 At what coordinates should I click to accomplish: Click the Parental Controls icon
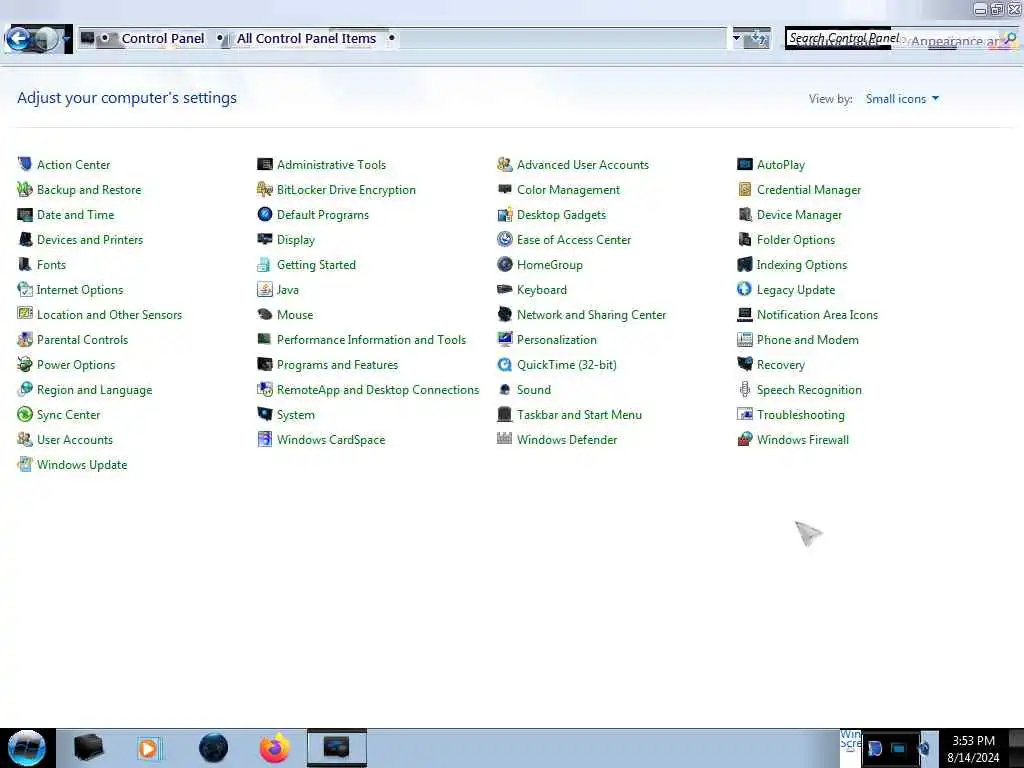click(25, 340)
